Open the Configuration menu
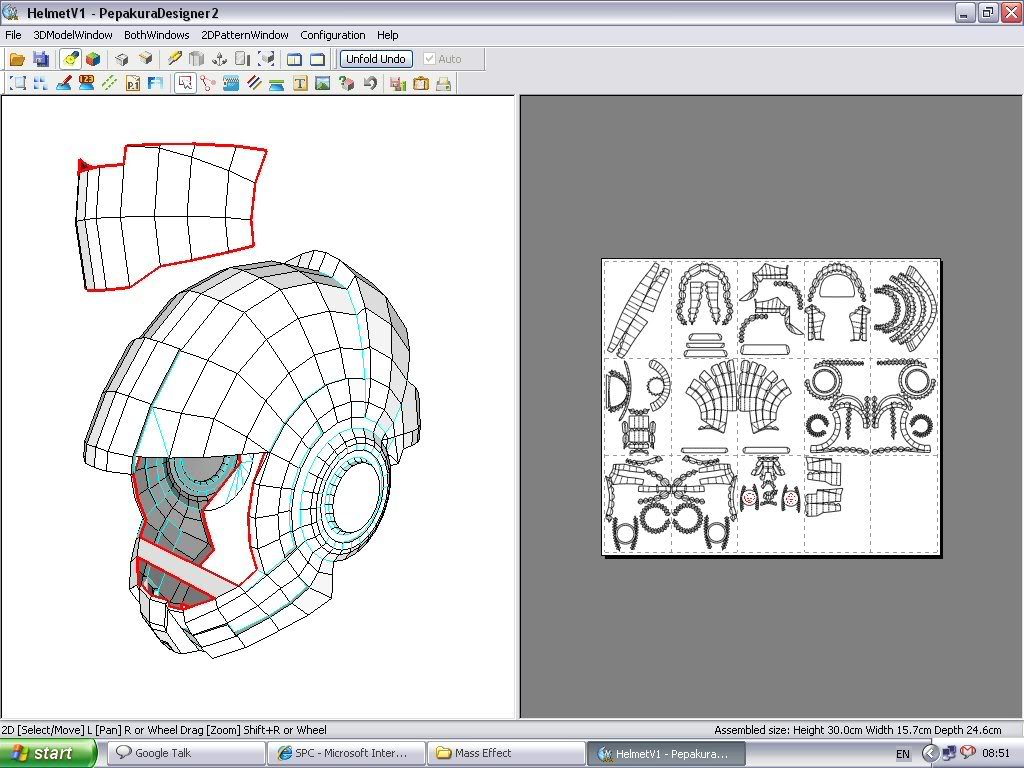 (x=332, y=35)
